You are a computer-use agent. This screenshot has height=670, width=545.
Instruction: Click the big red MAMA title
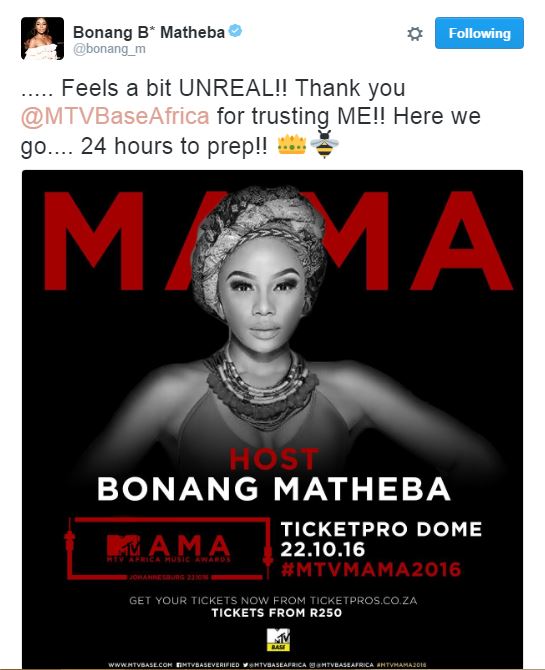[278, 241]
